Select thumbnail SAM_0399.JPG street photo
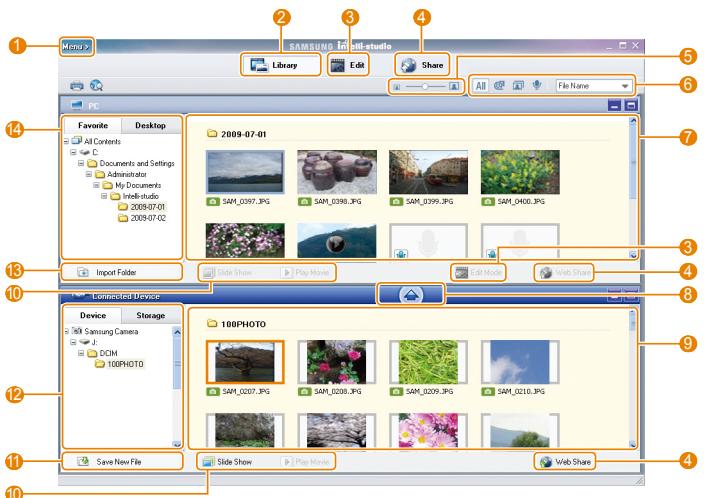 coord(428,172)
